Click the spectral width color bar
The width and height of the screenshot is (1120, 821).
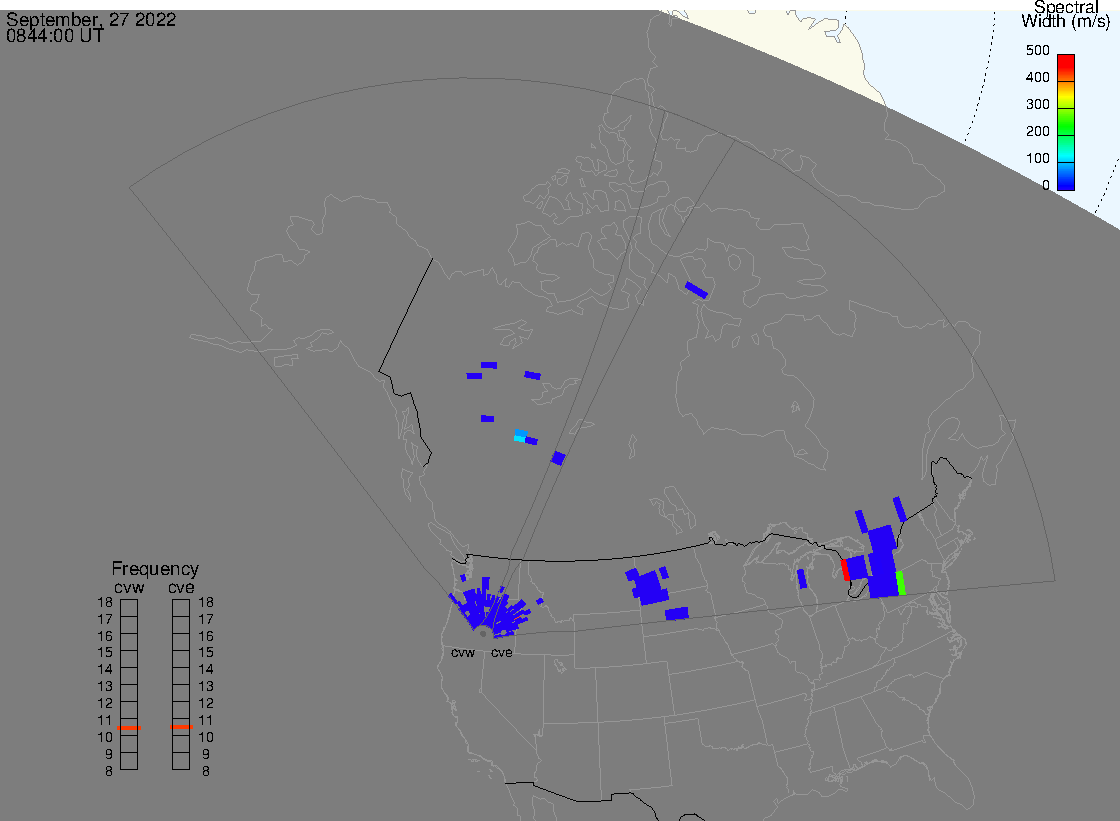point(1066,122)
